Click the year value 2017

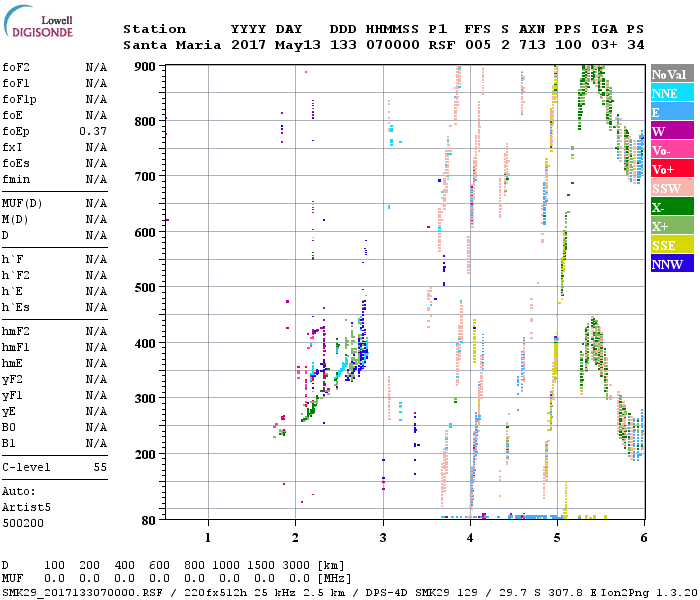pyautogui.click(x=248, y=46)
